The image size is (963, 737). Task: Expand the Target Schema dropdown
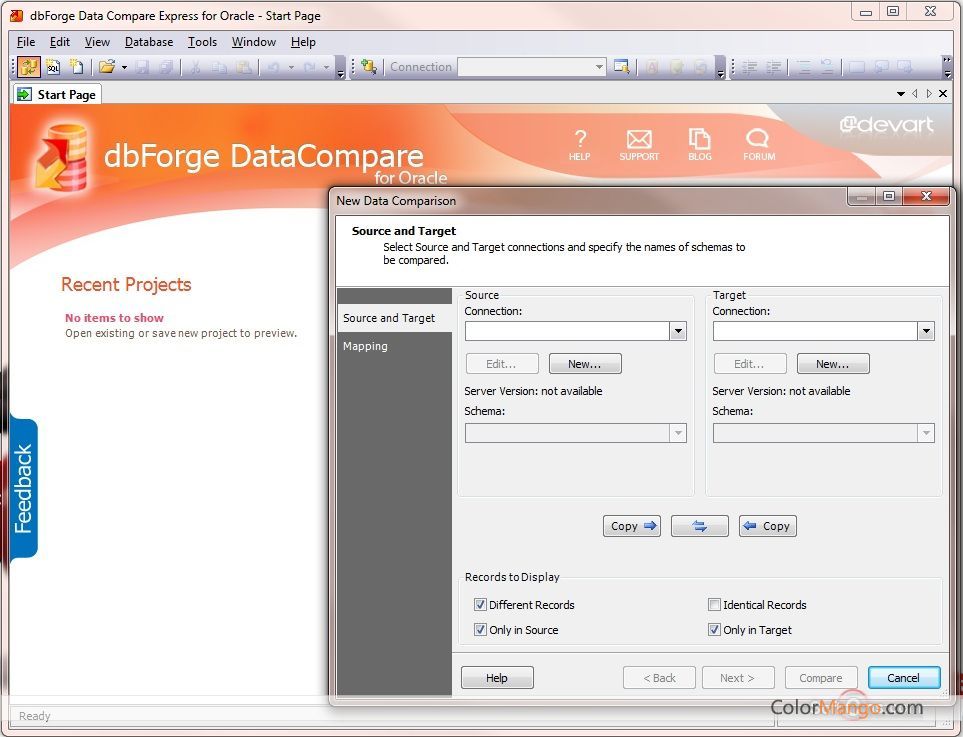926,432
